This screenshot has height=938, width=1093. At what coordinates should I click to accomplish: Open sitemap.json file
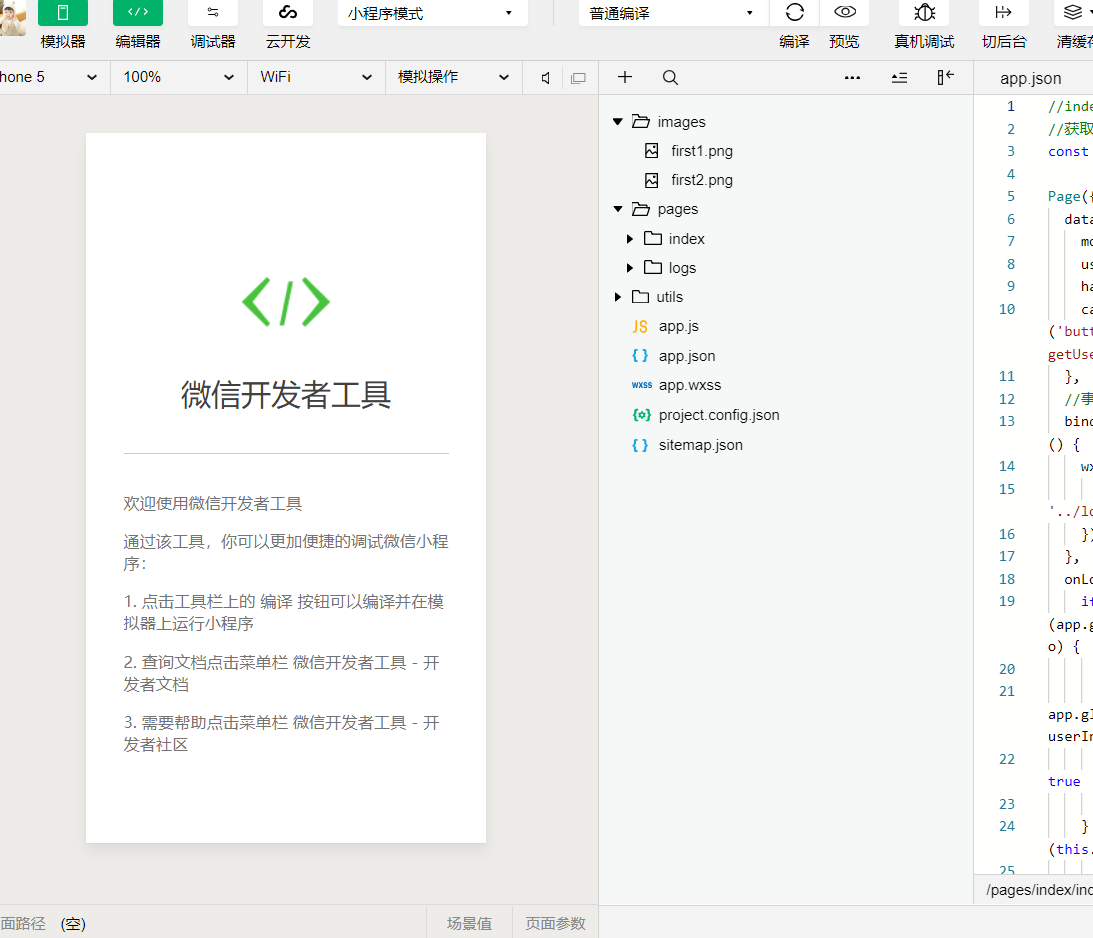701,445
